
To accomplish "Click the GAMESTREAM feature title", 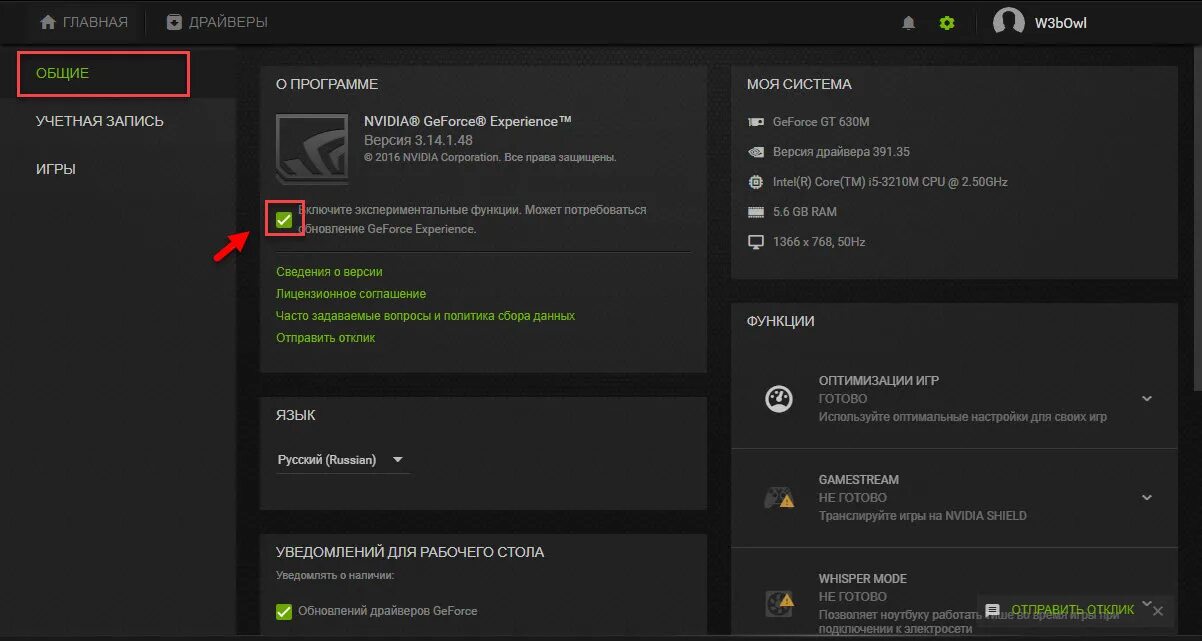I will [859, 480].
